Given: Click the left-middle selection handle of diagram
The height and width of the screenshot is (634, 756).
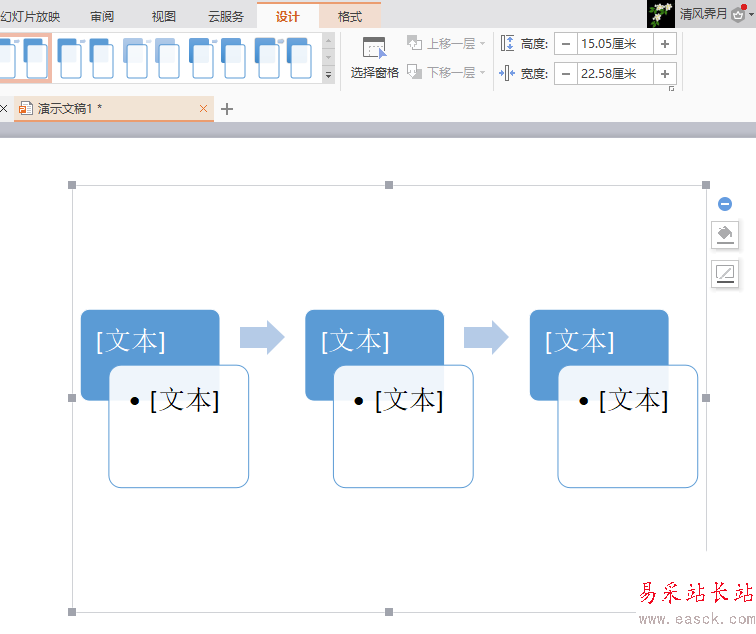Looking at the screenshot, I should (x=72, y=398).
